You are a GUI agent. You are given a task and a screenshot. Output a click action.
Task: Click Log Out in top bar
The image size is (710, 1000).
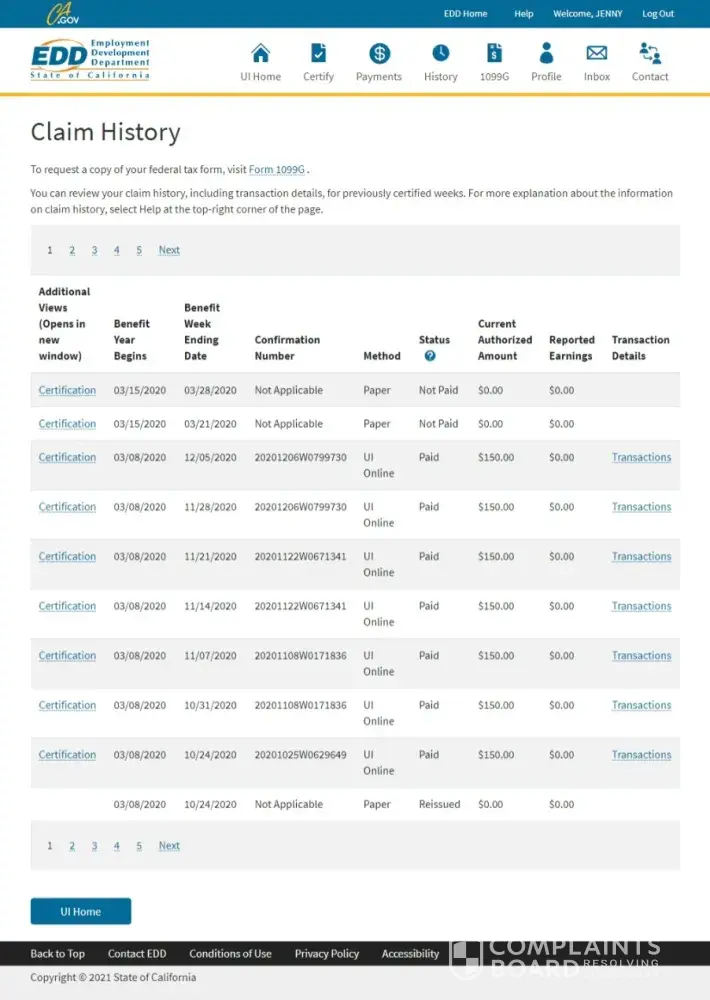(x=658, y=14)
